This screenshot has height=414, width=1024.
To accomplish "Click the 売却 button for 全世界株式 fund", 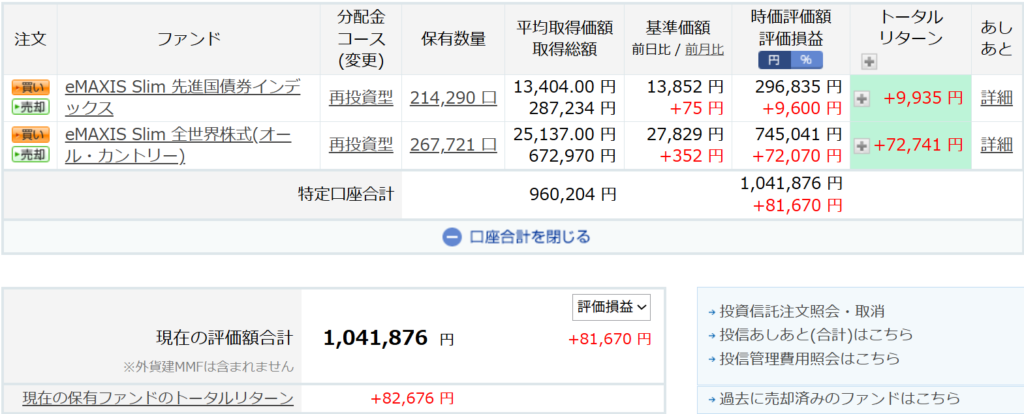I will coord(31,154).
